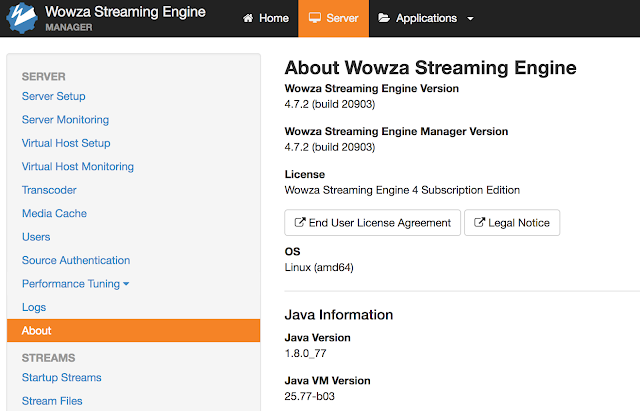The image size is (640, 411).
Task: Click the monitor icon beside Server
Action: (x=315, y=18)
